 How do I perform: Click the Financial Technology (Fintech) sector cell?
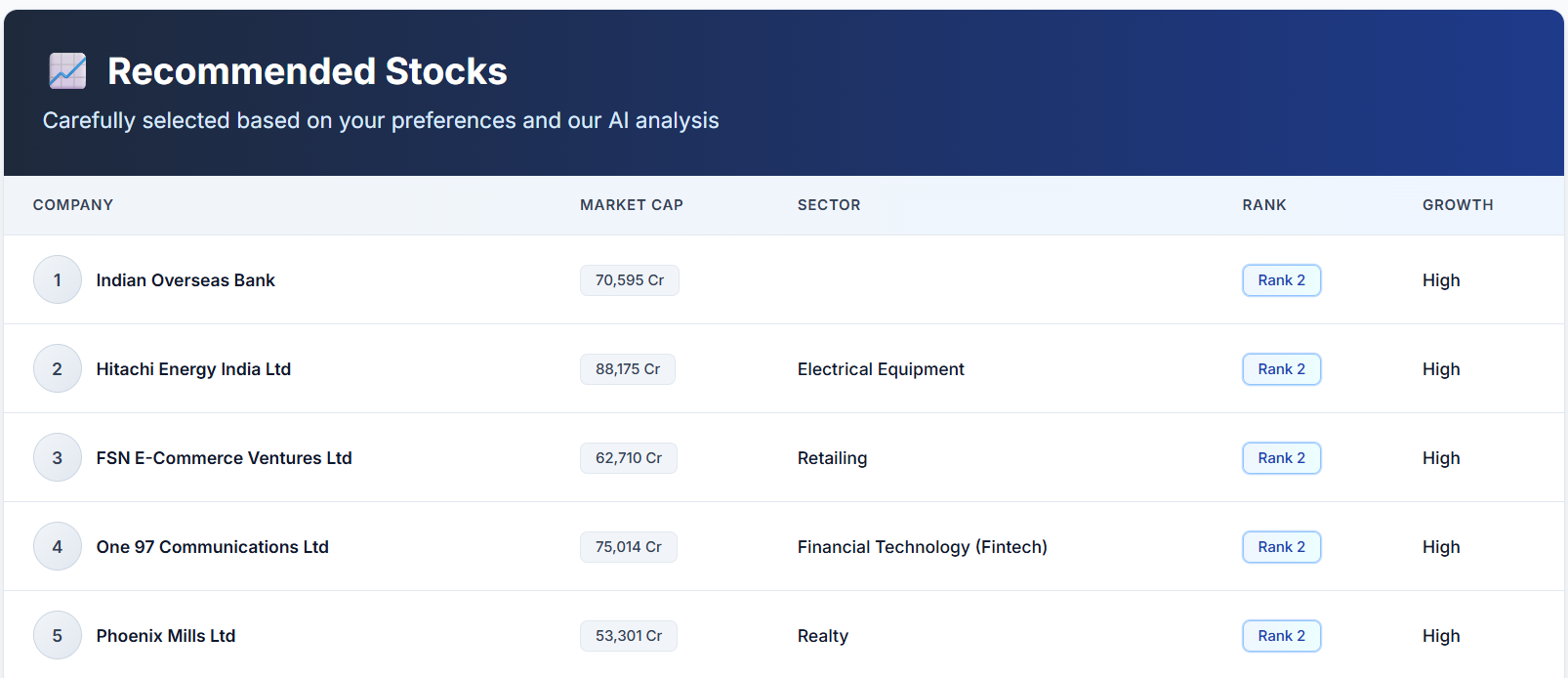pos(922,547)
